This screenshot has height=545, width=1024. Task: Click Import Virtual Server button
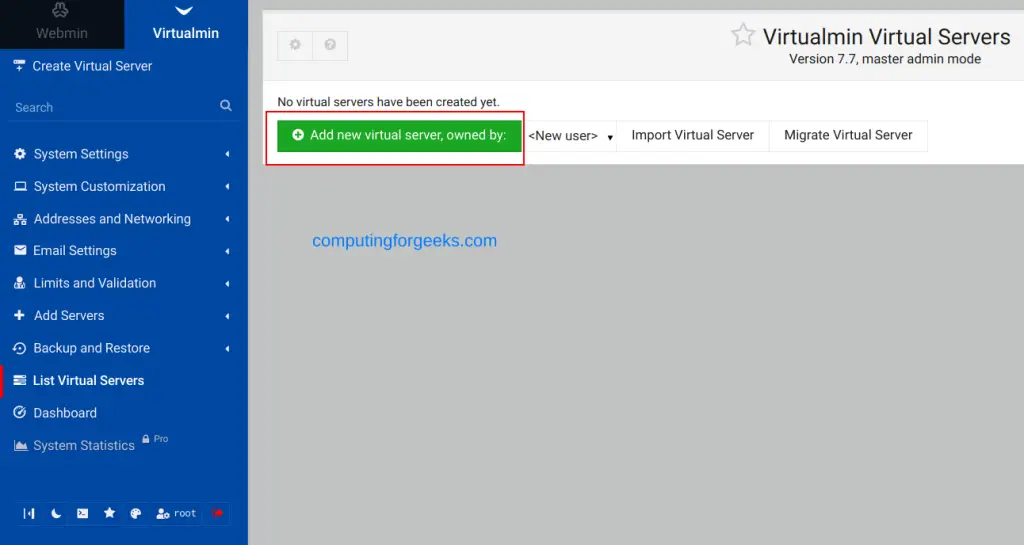coord(692,136)
